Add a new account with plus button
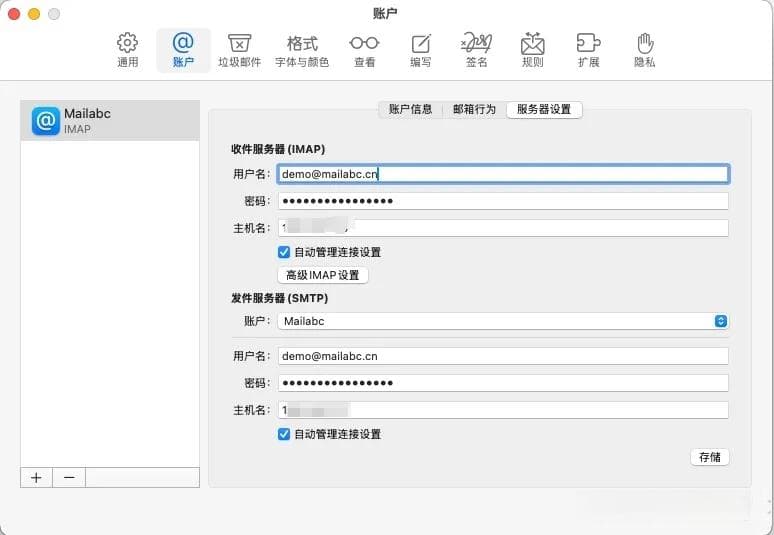Image resolution: width=774 pixels, height=535 pixels. [x=36, y=478]
